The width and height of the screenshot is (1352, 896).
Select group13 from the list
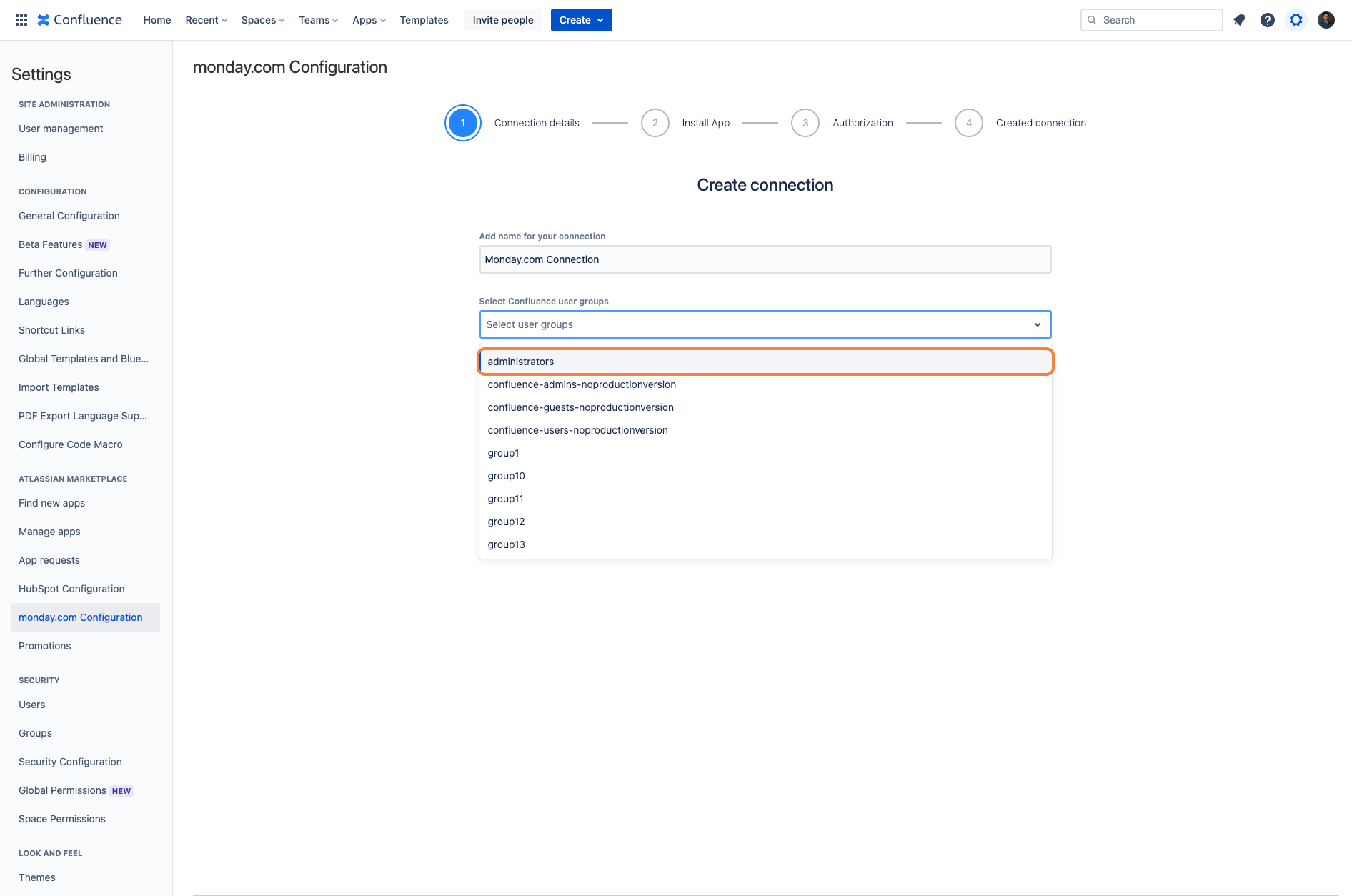click(765, 544)
